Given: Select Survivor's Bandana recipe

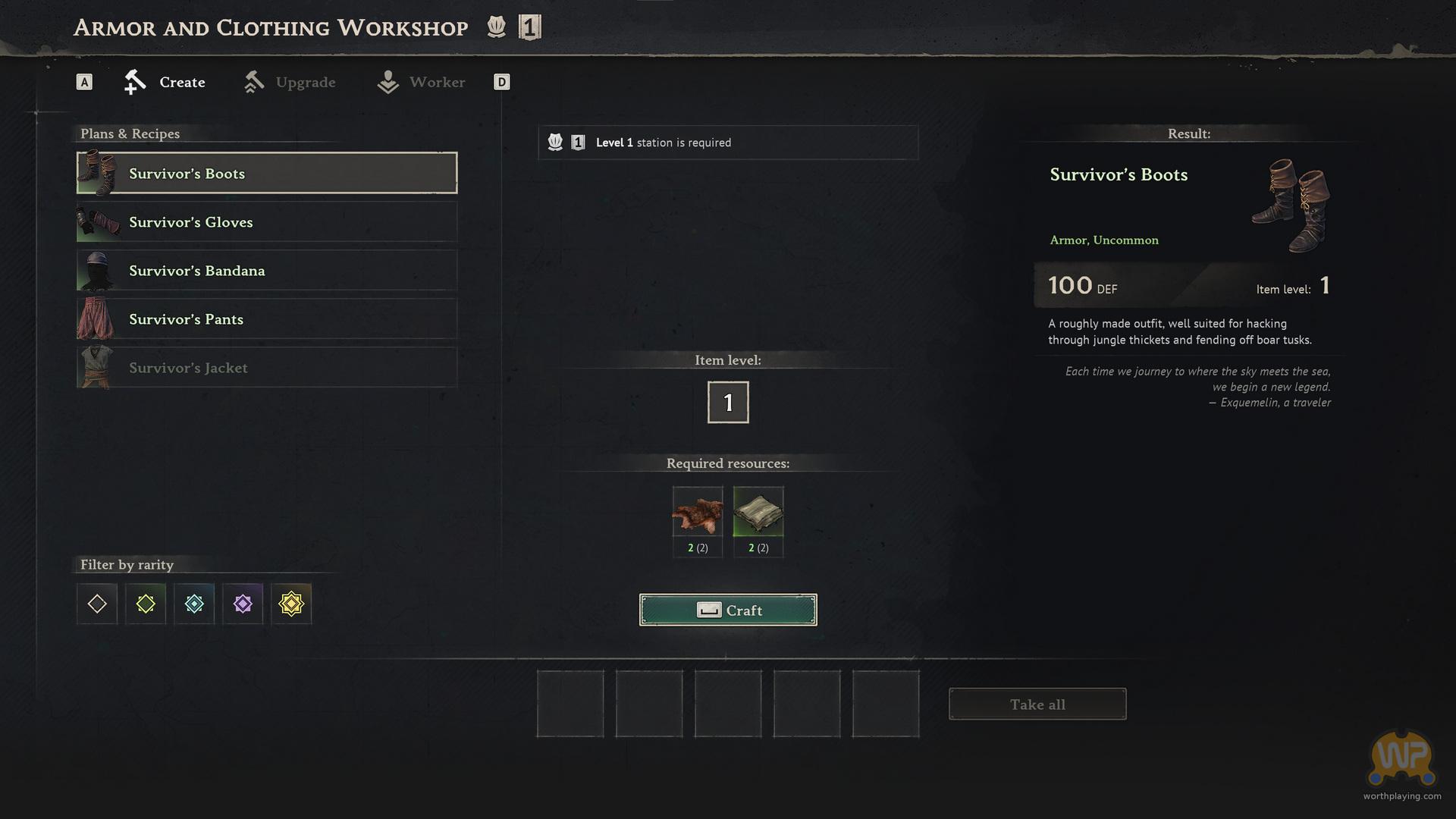Looking at the screenshot, I should (x=267, y=271).
